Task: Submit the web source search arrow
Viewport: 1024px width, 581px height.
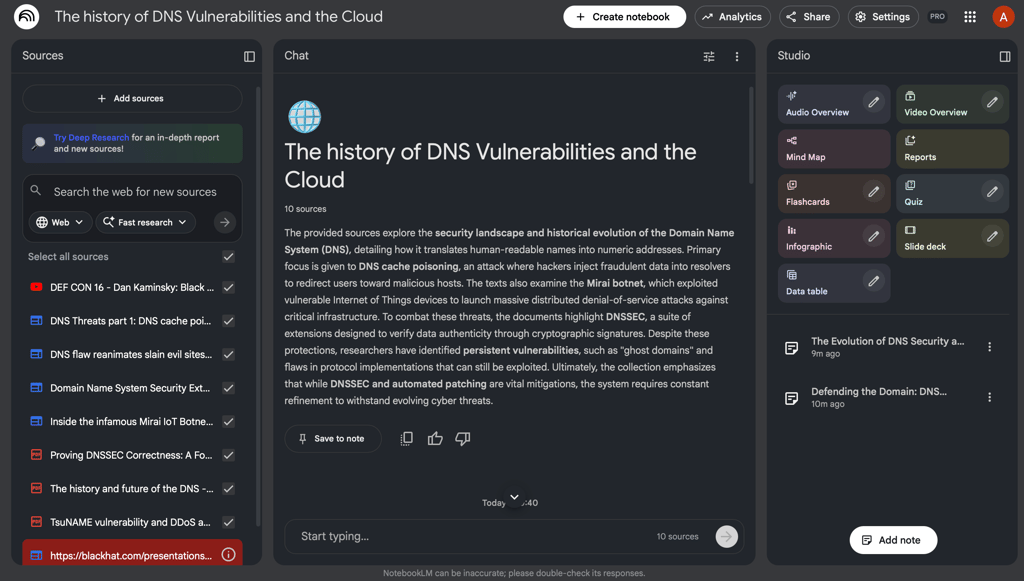Action: tap(225, 223)
